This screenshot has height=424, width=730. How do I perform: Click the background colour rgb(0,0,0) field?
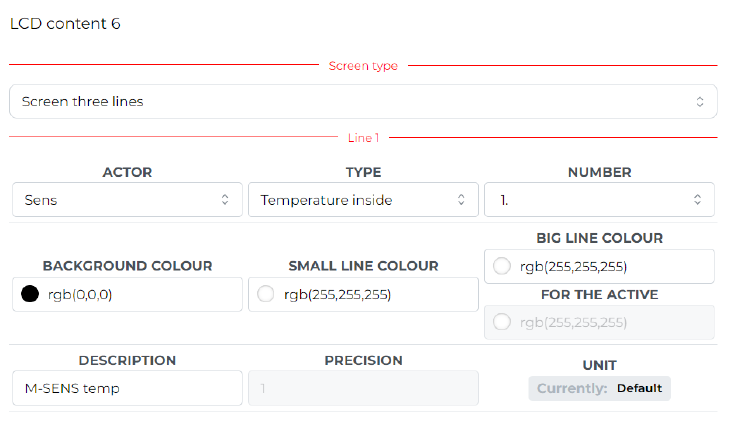(127, 294)
